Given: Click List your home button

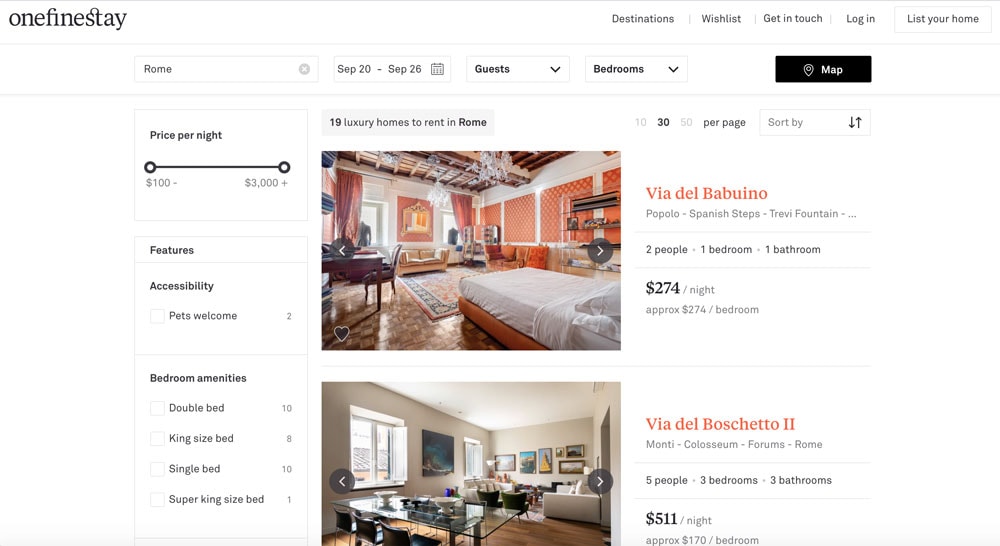Looking at the screenshot, I should point(943,19).
